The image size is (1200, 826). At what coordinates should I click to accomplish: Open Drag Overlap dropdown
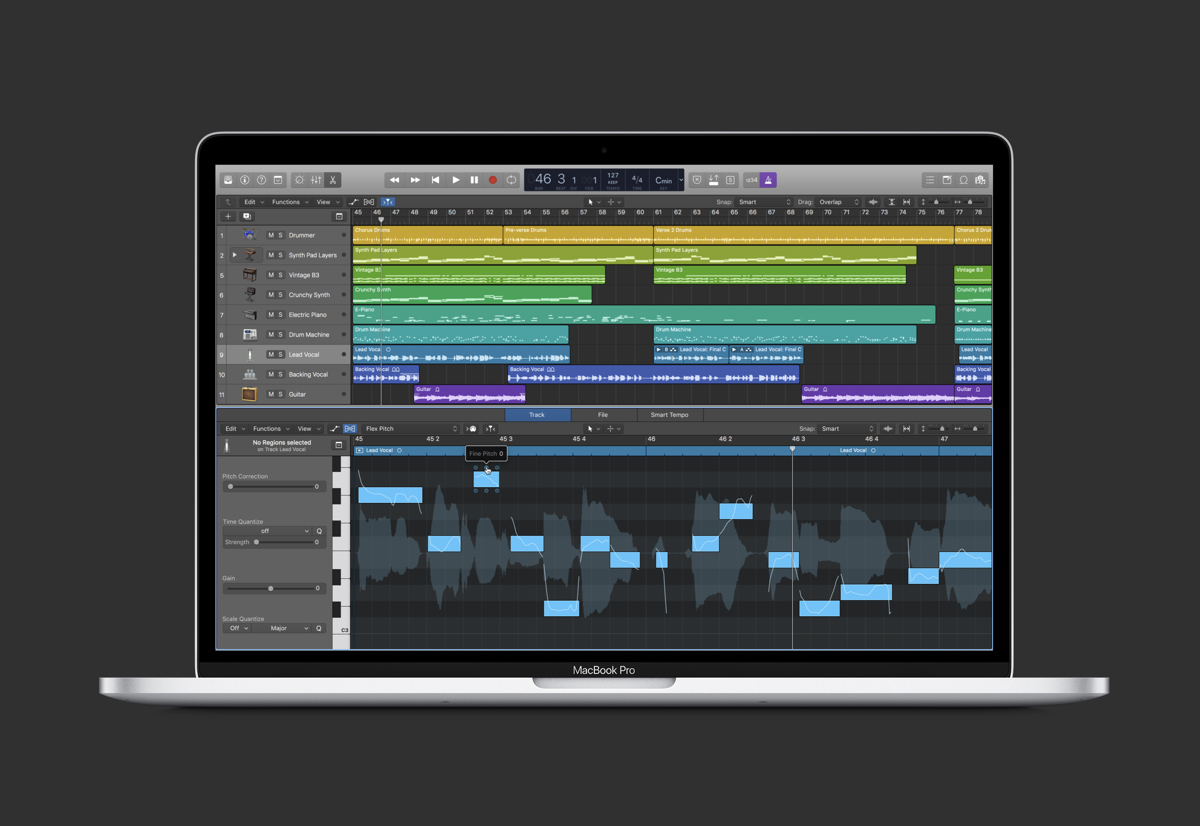(x=838, y=202)
